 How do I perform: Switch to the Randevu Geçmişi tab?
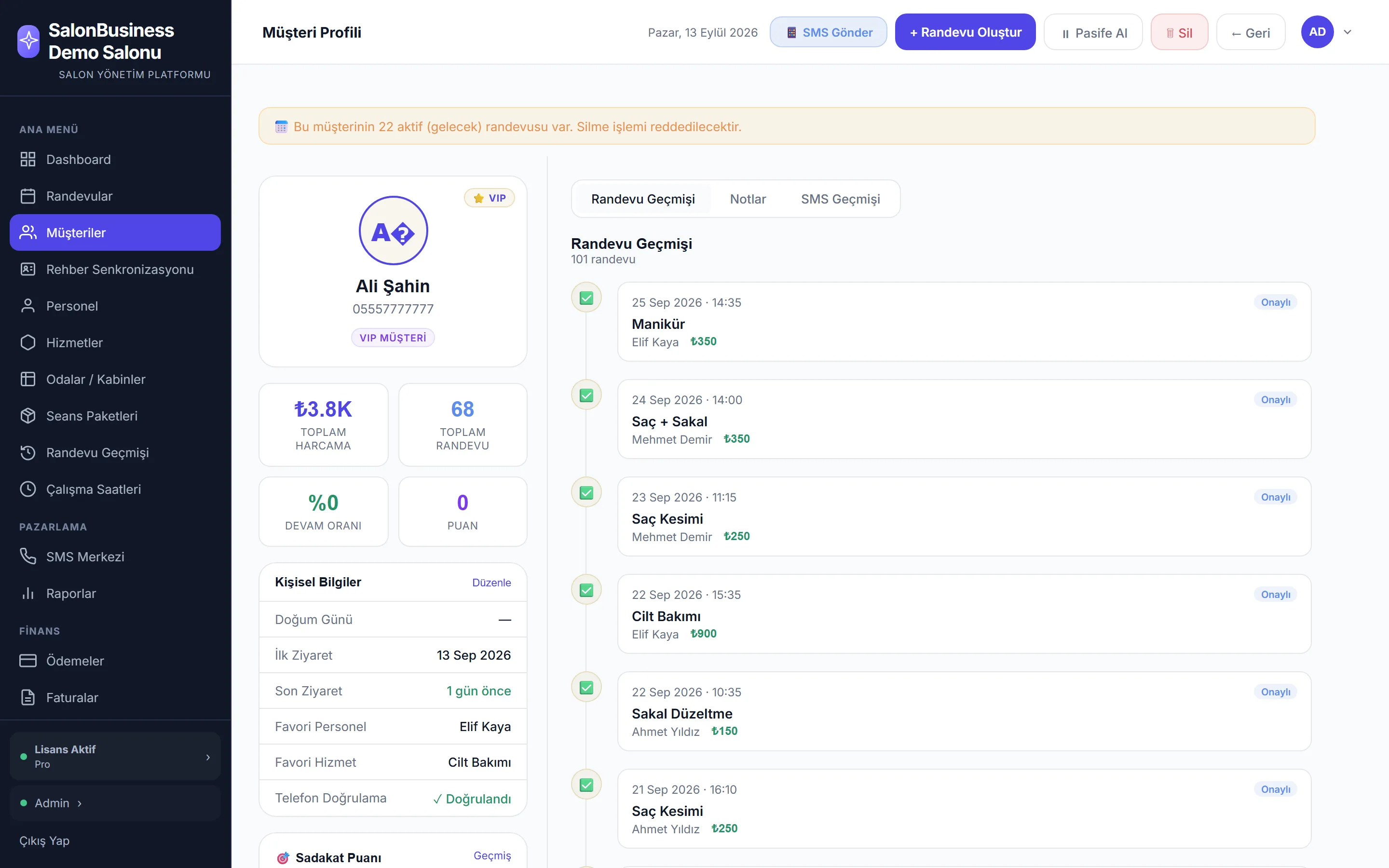tap(643, 199)
